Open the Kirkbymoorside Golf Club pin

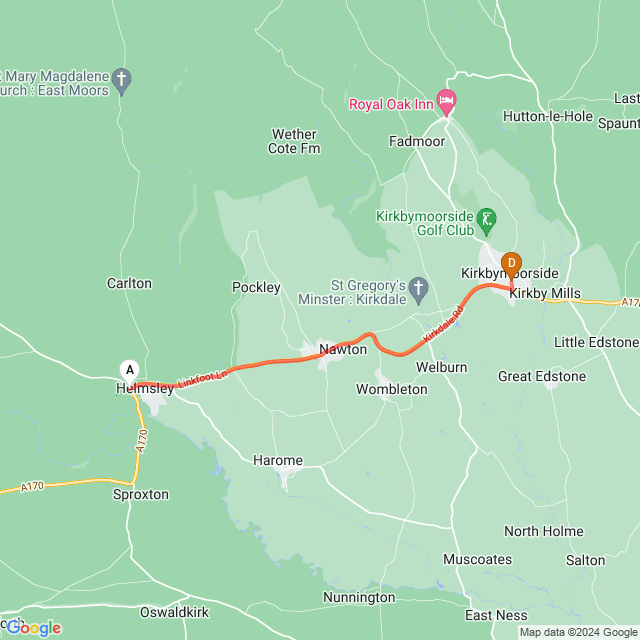click(x=486, y=222)
